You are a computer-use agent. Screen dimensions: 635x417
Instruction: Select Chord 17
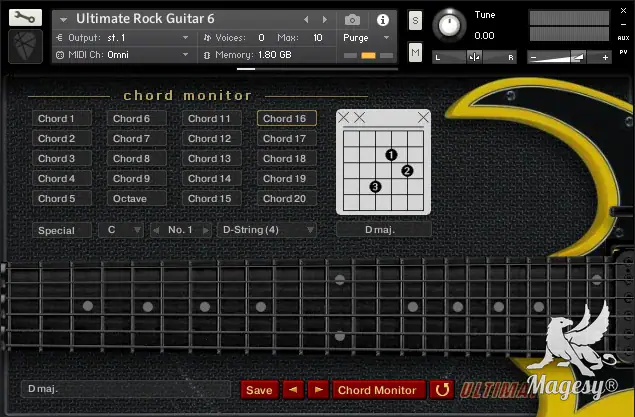pyautogui.click(x=287, y=138)
